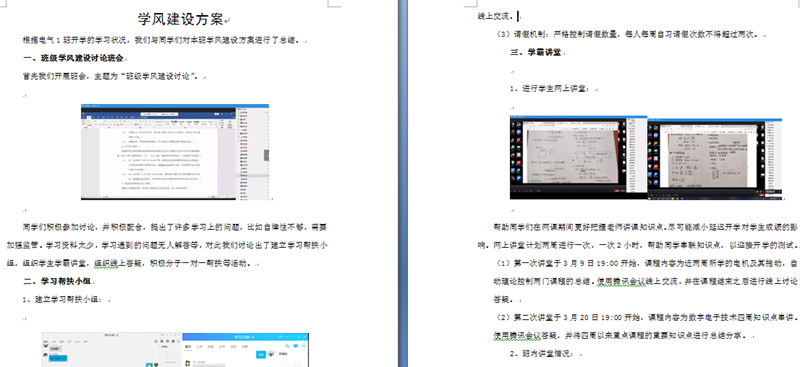The width and height of the screenshot is (800, 367).
Task: Click the blue gap between the two pages
Action: point(403,184)
